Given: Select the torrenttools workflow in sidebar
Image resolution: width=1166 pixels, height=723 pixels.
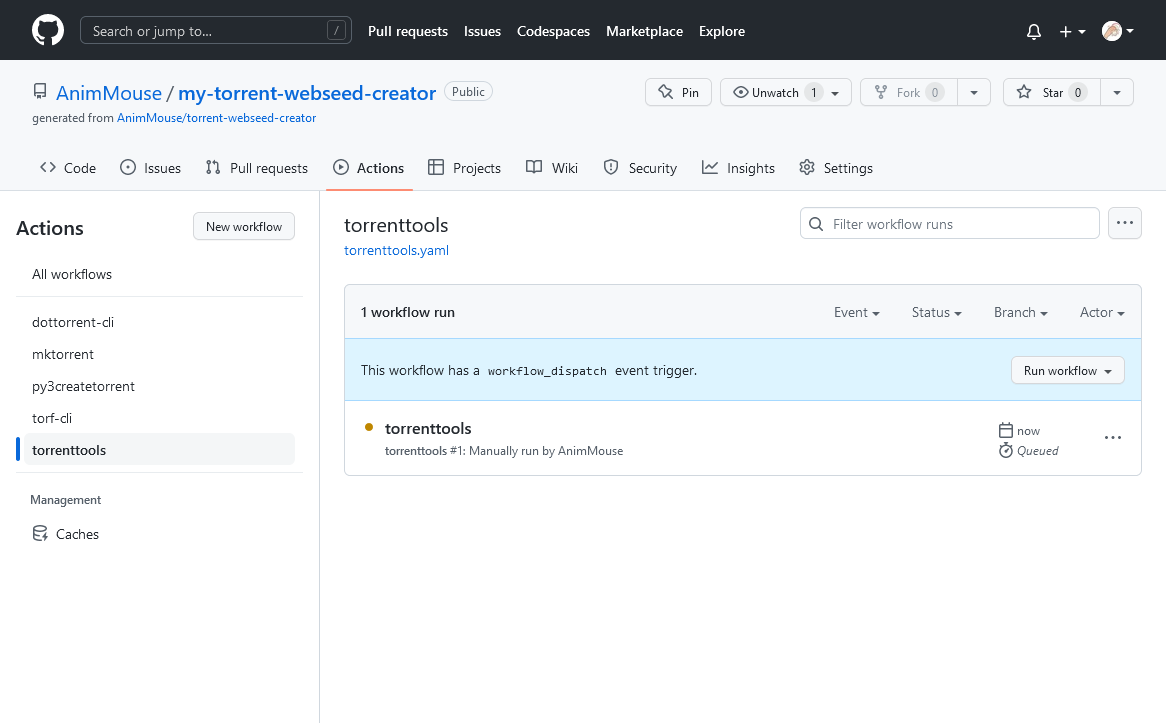Looking at the screenshot, I should 159,450.
